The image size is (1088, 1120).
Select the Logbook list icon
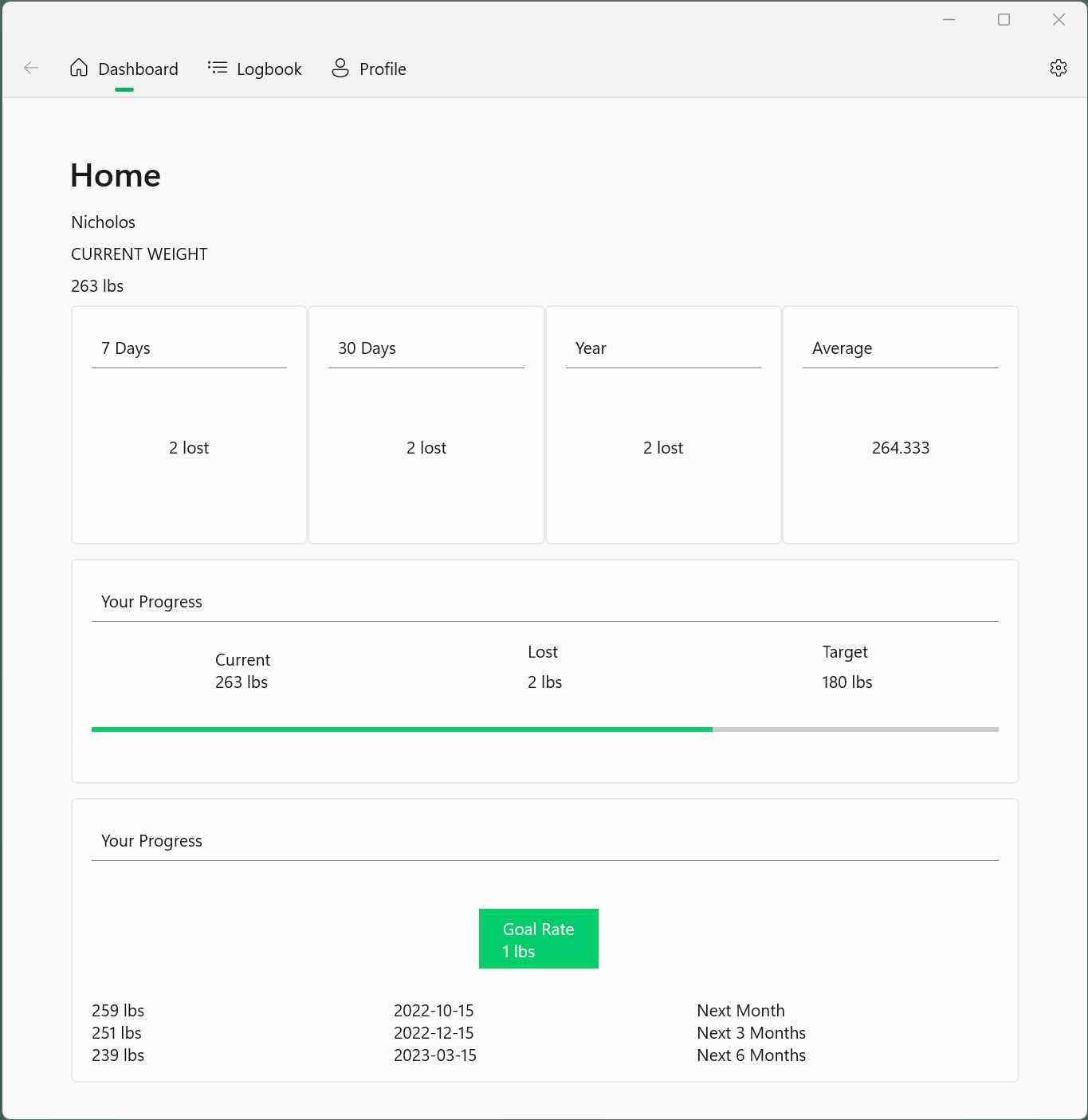click(x=216, y=68)
